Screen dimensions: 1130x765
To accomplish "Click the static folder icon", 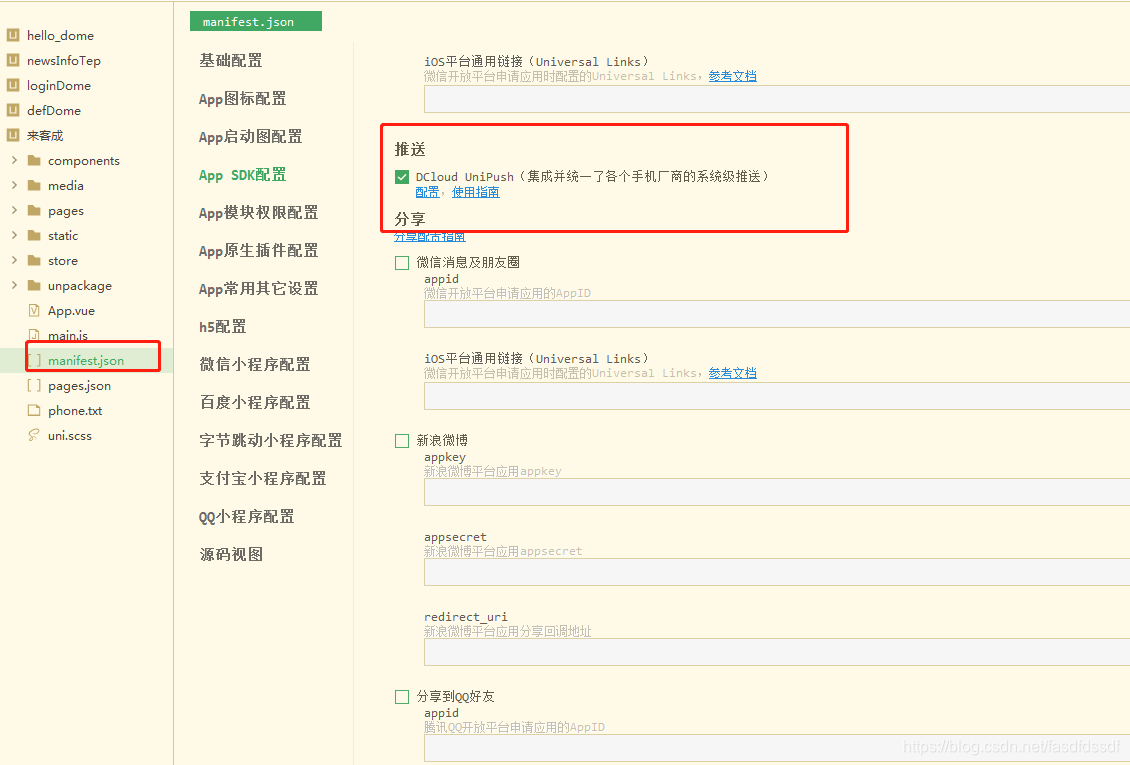I will (34, 235).
